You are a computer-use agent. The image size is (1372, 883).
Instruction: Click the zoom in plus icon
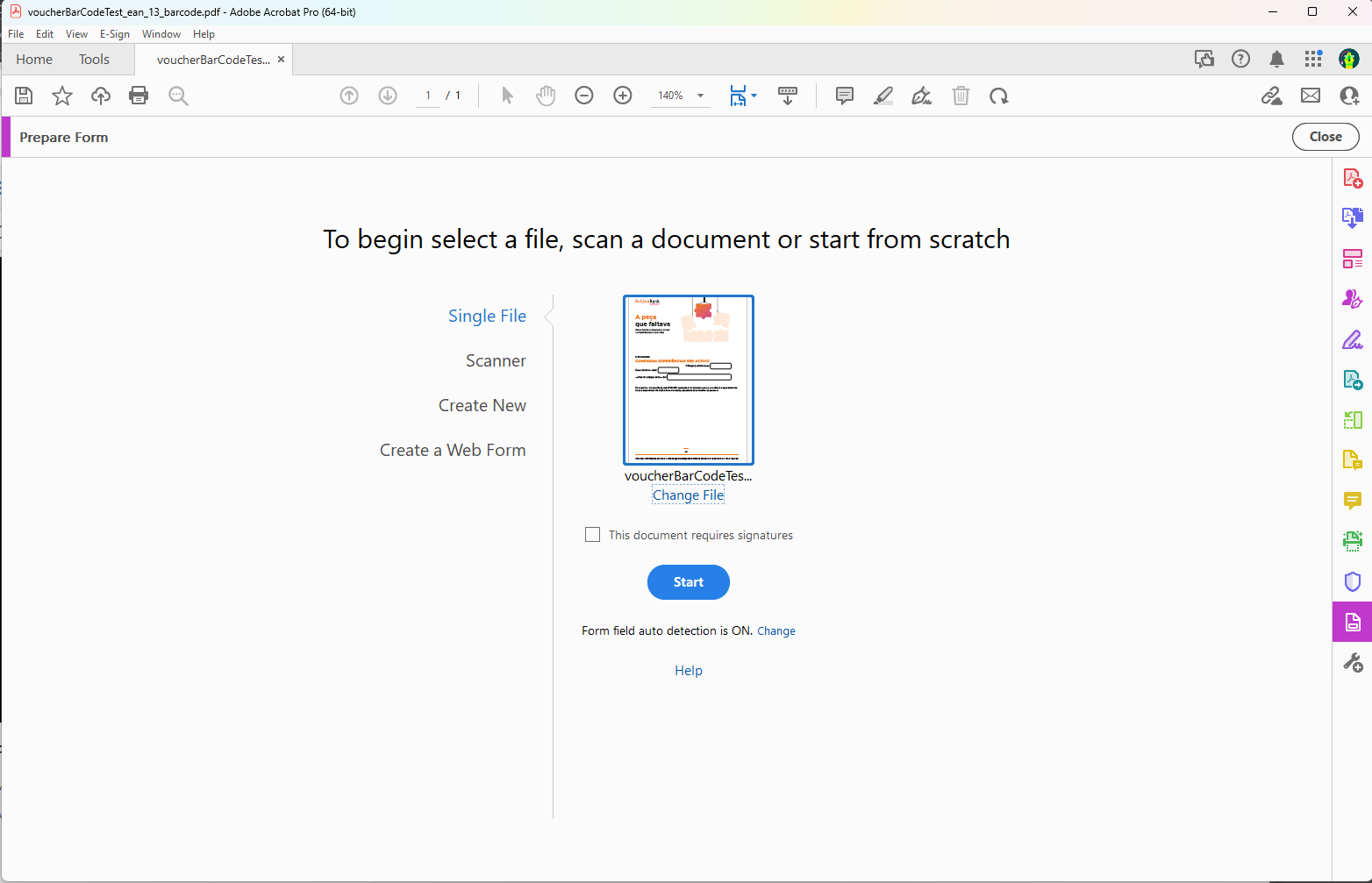(623, 96)
